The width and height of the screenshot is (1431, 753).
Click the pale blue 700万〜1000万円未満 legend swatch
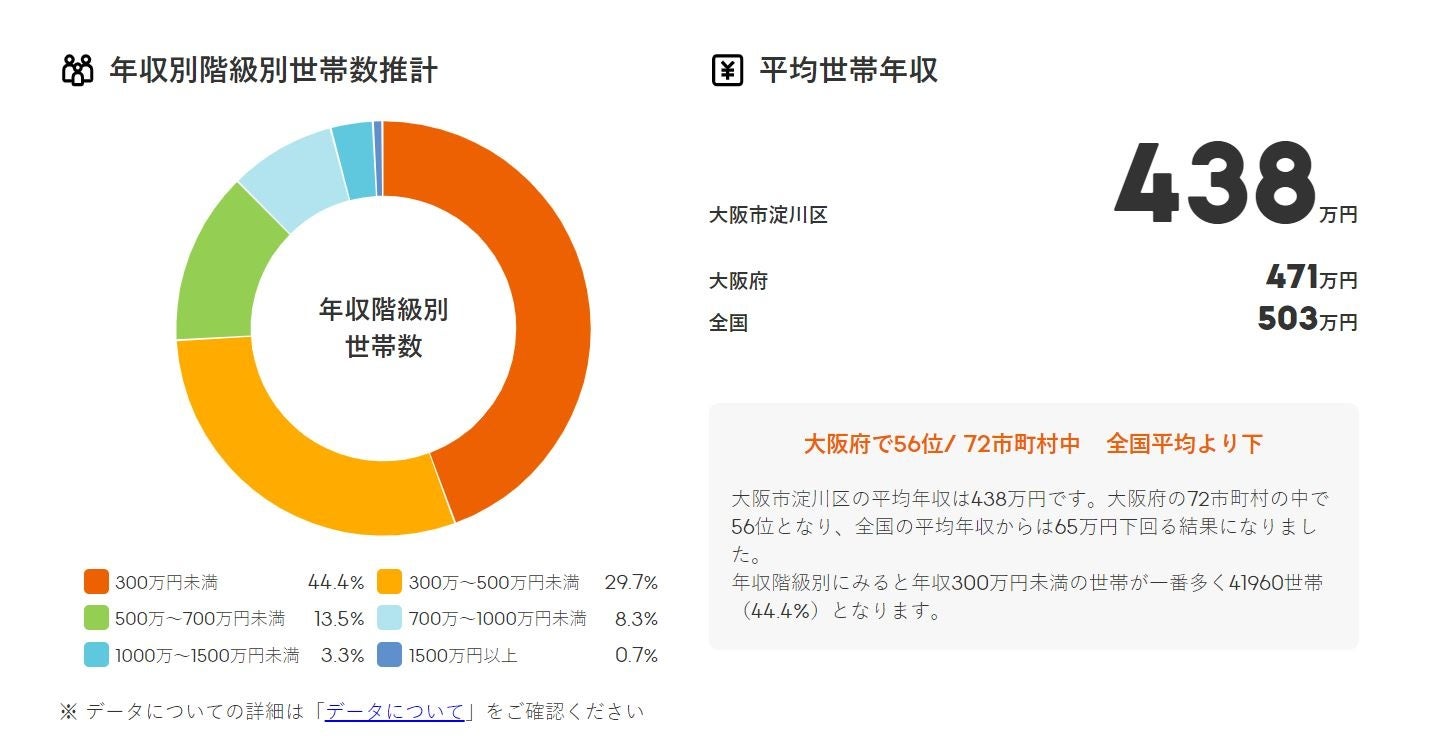pos(390,619)
